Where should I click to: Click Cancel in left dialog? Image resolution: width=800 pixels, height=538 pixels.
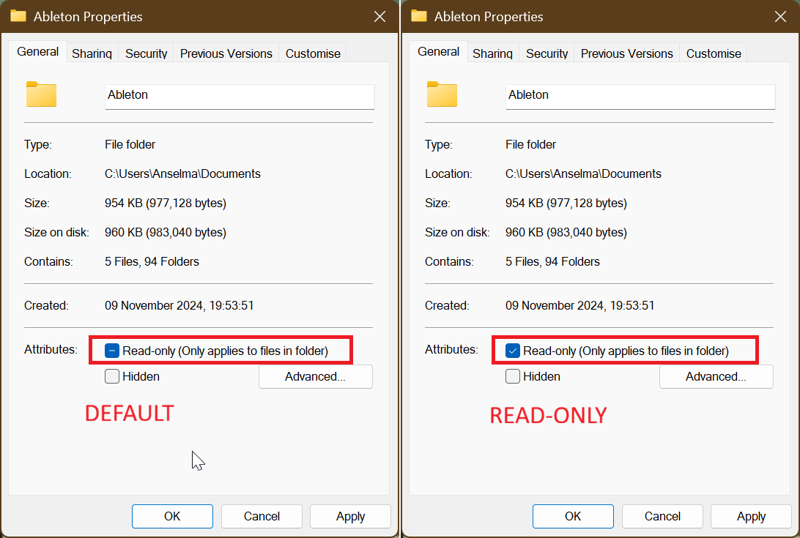coord(262,516)
